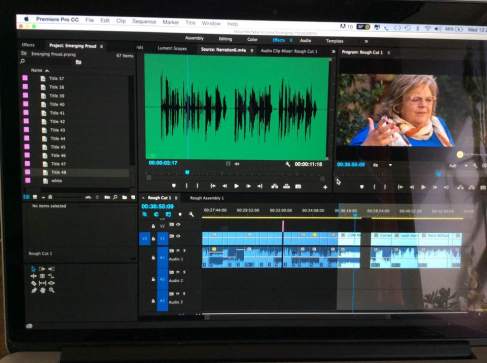Select the Razor tool
Viewport: 487px width, 363px height.
pyautogui.click(x=33, y=283)
